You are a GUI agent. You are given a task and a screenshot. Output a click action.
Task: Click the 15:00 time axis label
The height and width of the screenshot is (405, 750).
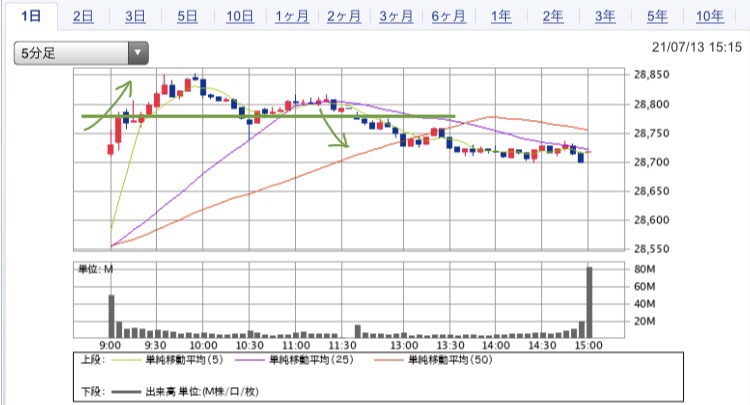point(588,345)
